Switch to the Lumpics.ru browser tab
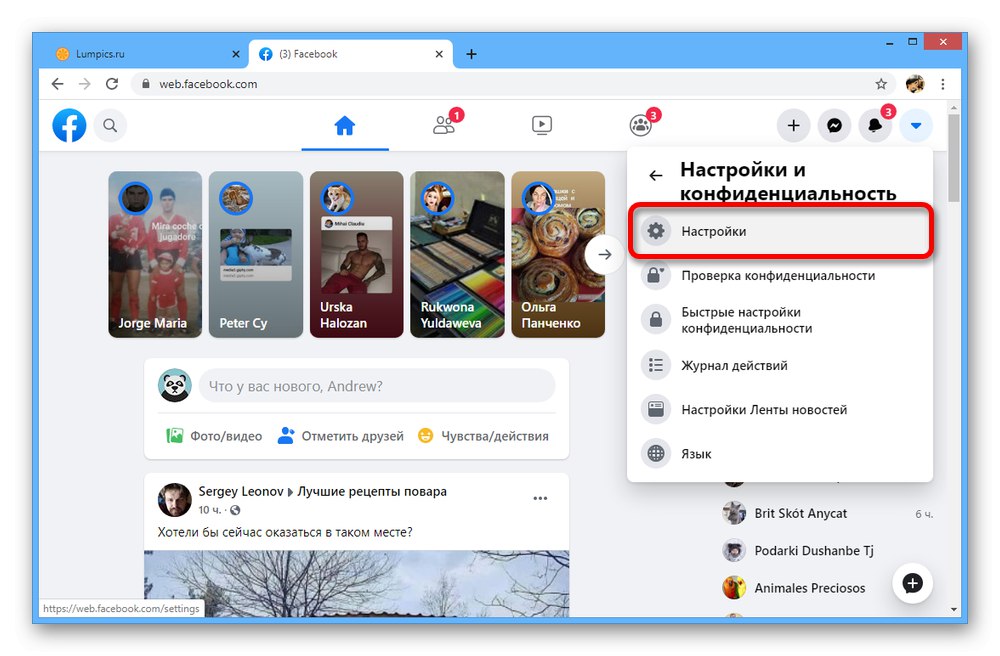Screen dimensions: 1000x656 coord(99,54)
